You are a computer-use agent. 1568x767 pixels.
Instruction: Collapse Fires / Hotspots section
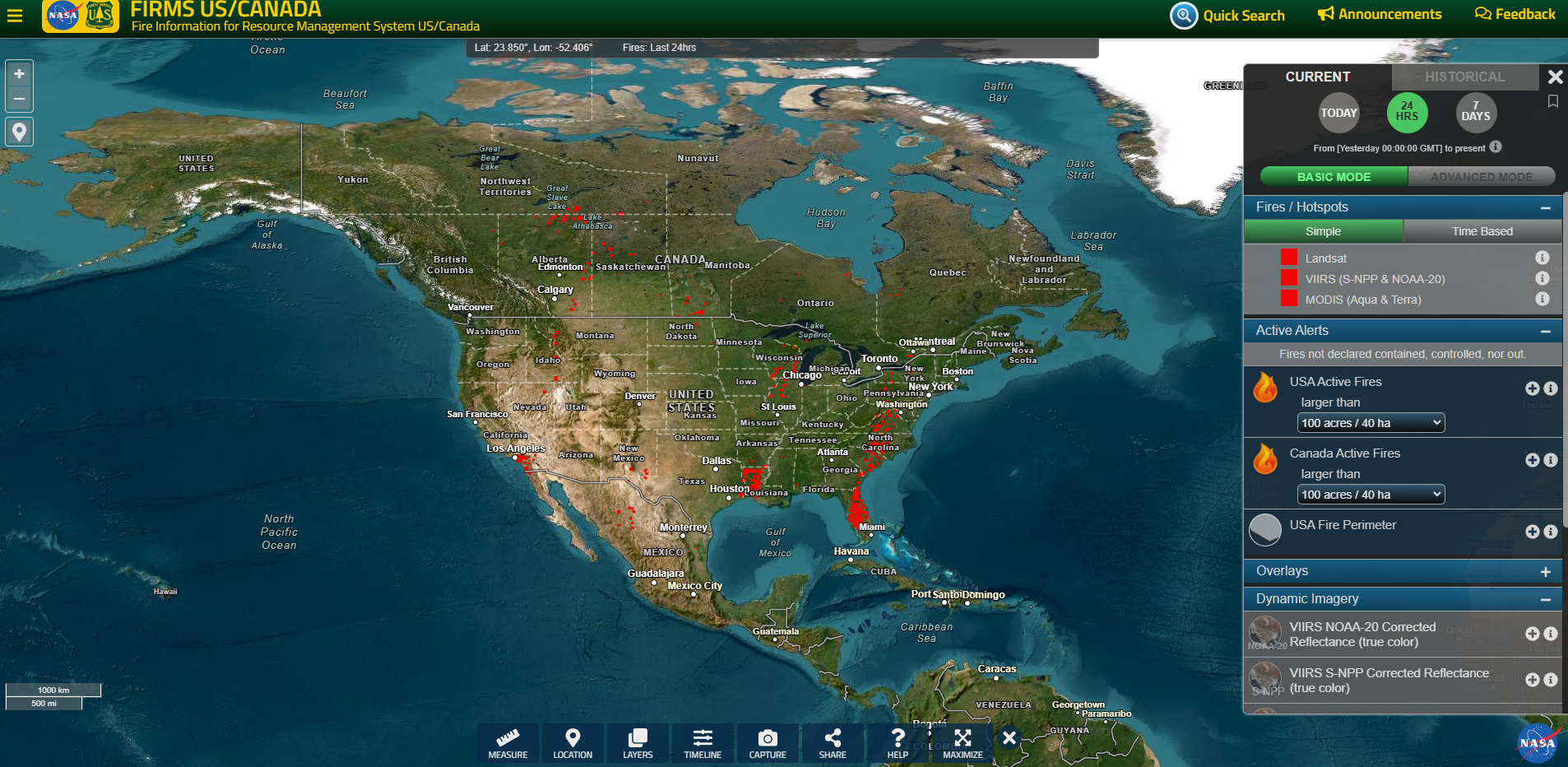click(1545, 207)
